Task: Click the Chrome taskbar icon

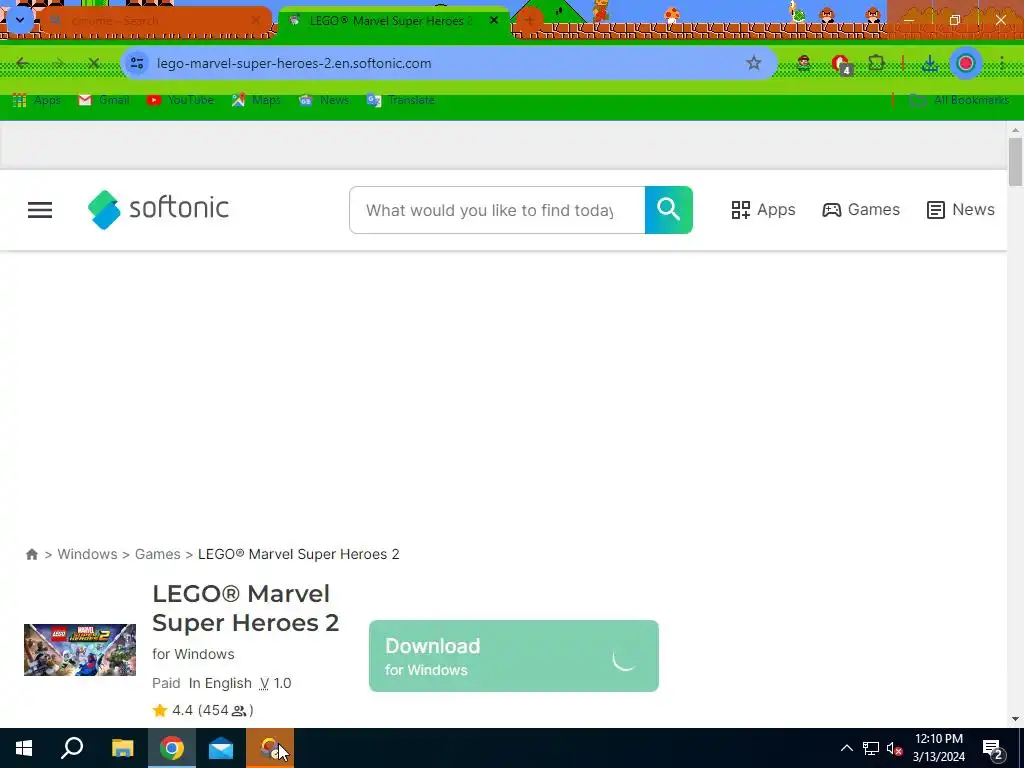Action: tap(172, 748)
